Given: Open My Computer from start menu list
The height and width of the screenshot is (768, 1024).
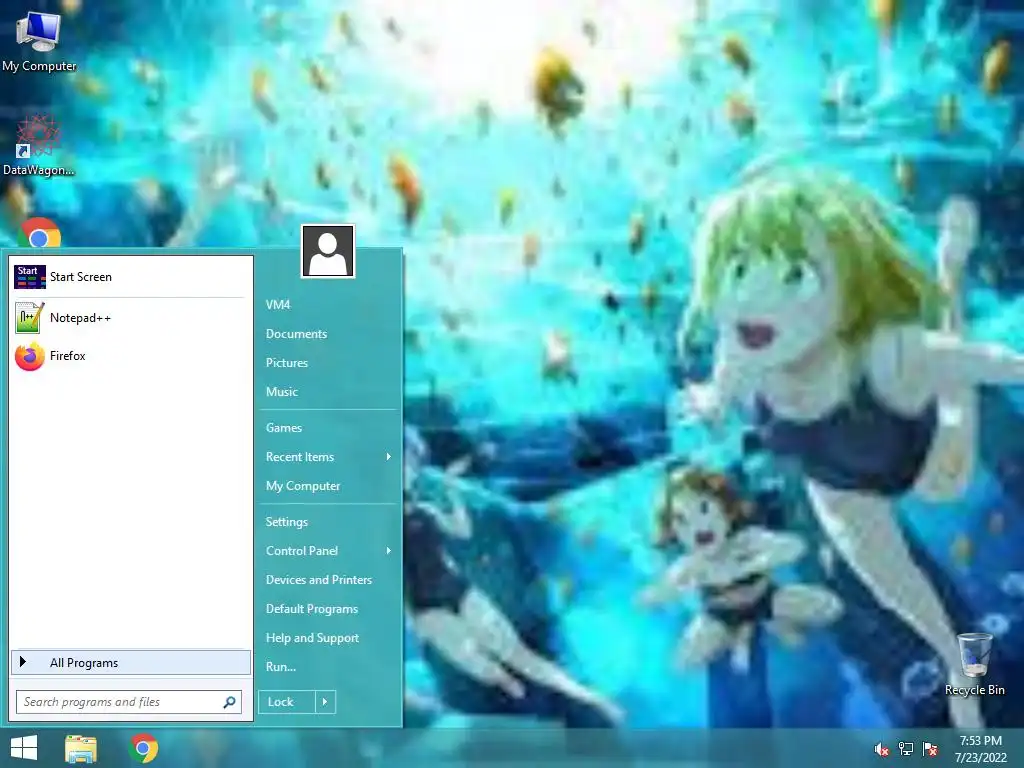Looking at the screenshot, I should pyautogui.click(x=303, y=486).
